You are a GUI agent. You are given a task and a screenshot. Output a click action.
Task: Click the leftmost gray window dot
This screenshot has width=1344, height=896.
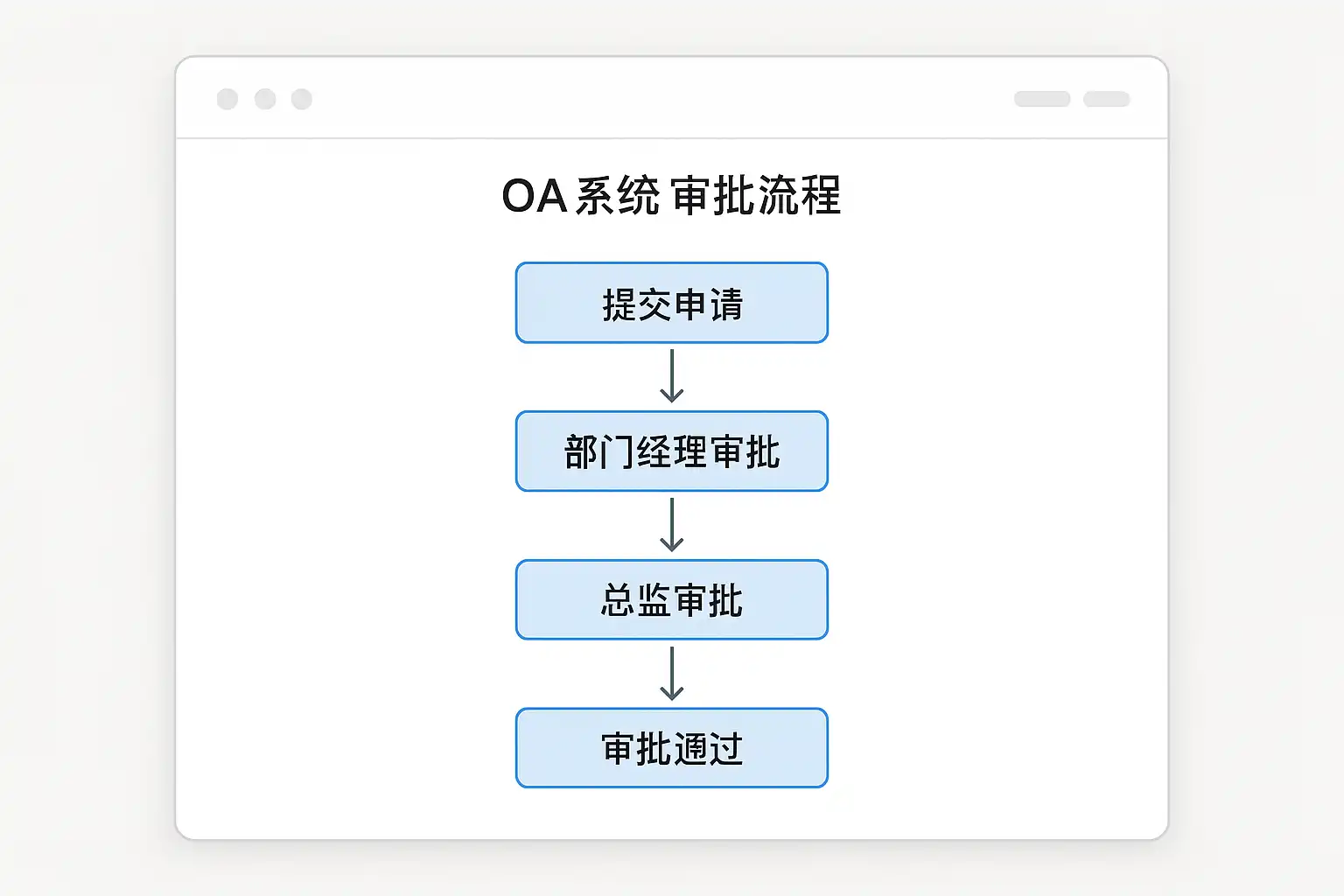(x=227, y=99)
